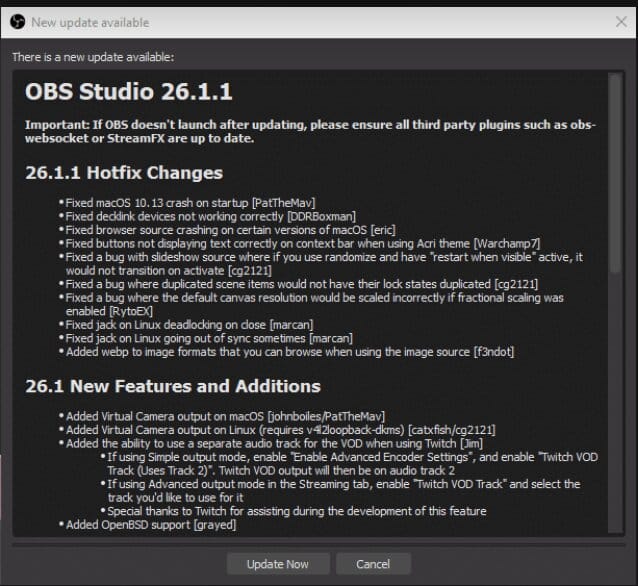Click the '26.1.1 Hotfix Changes' heading
Screen dimensions: 638x586
pos(124,173)
